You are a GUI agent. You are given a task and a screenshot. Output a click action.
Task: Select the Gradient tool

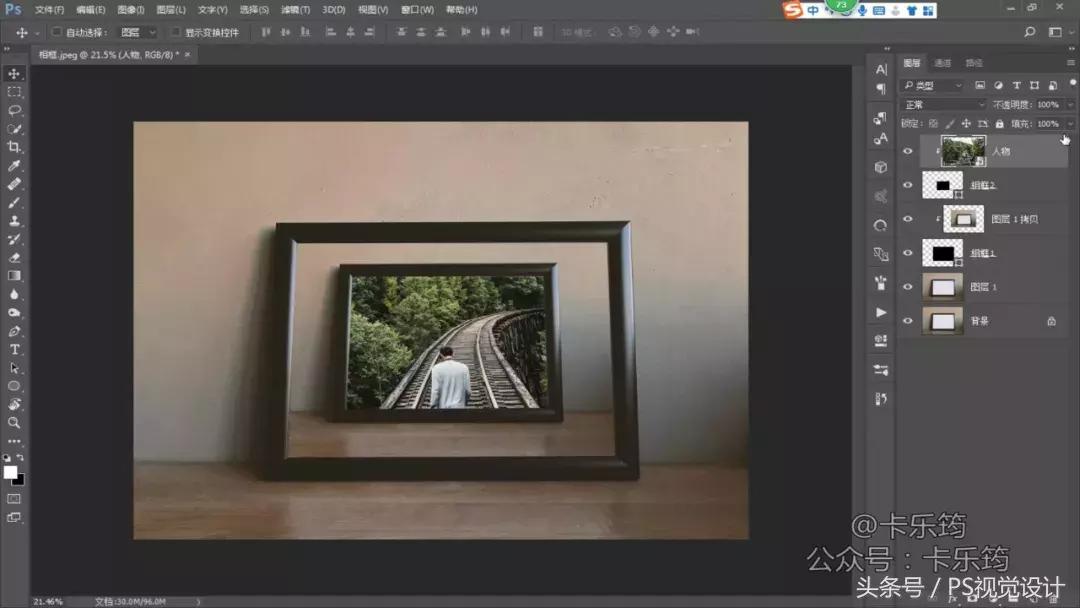pos(14,275)
